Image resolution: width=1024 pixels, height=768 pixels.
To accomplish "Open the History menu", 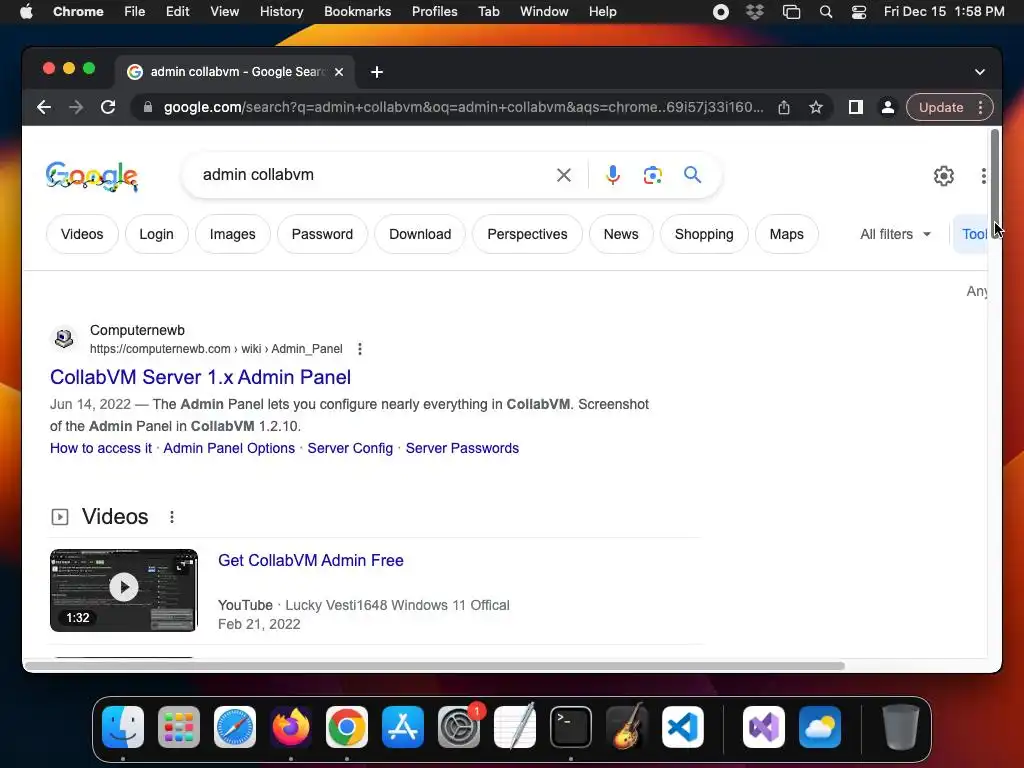I will pos(281,12).
